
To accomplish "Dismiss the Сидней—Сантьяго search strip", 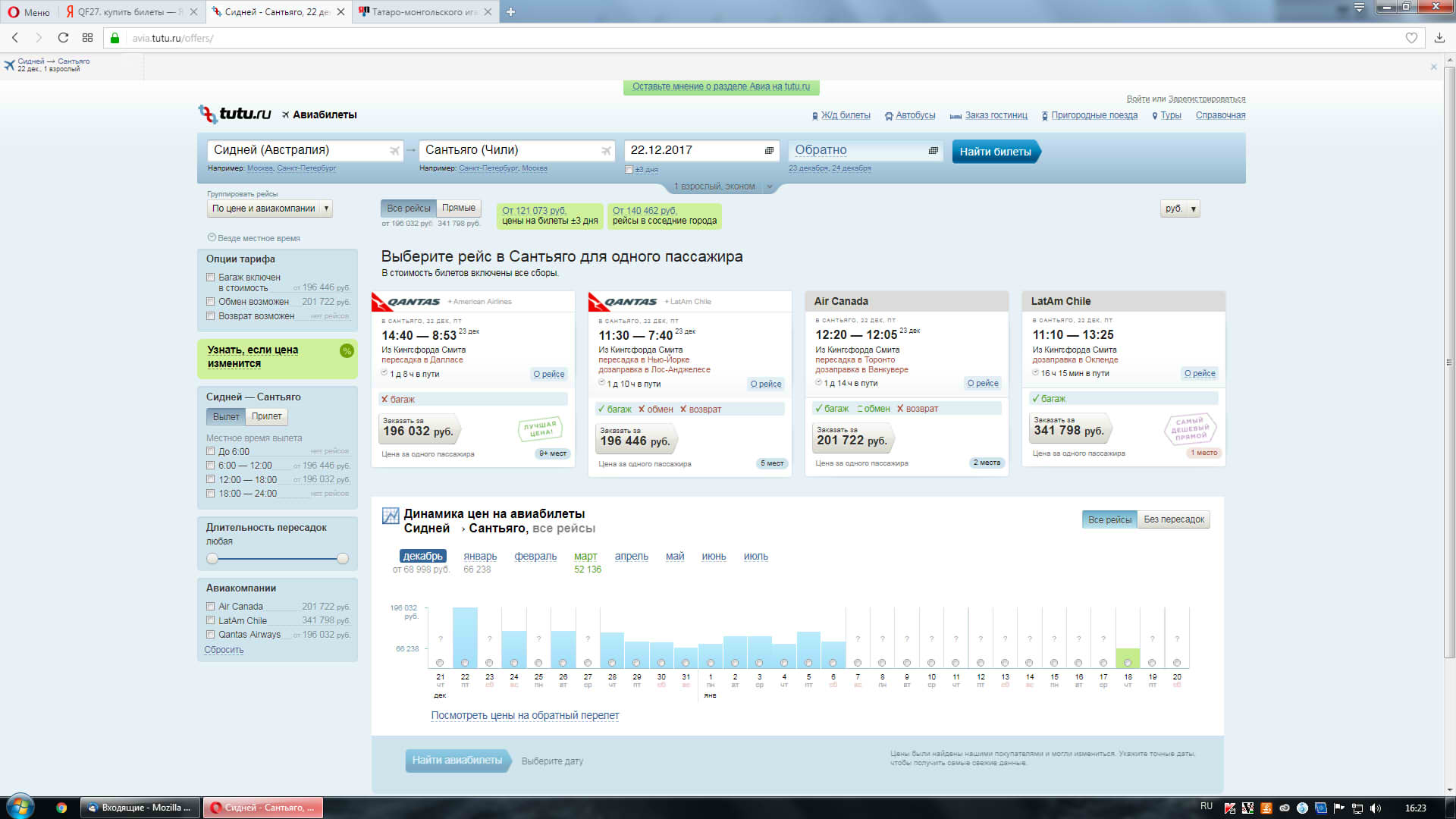I will click(x=1433, y=67).
